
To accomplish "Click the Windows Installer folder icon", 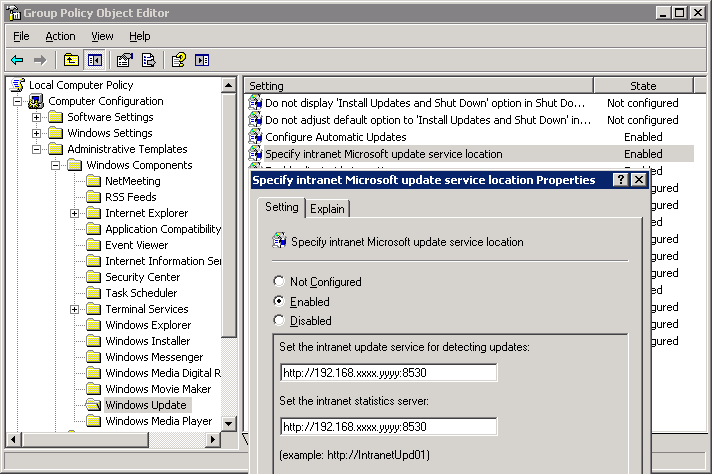I will click(x=94, y=341).
